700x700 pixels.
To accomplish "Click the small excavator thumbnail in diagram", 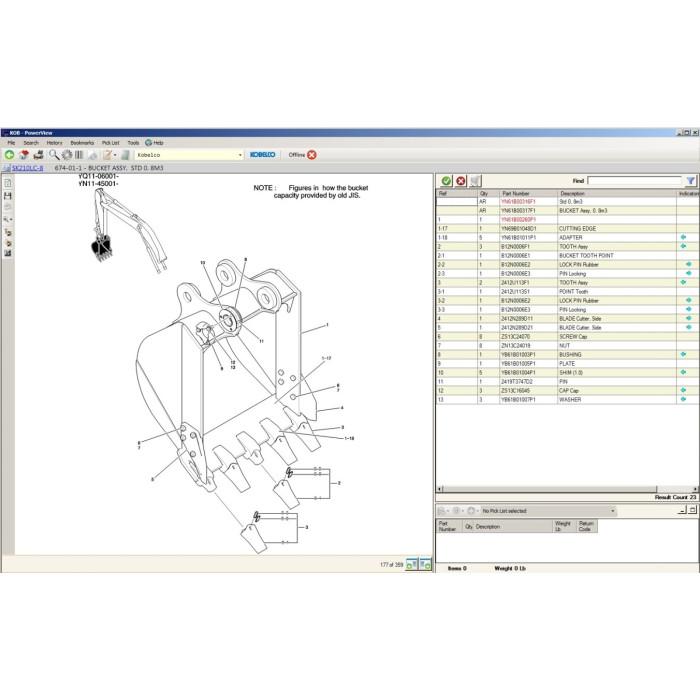I will pyautogui.click(x=128, y=229).
